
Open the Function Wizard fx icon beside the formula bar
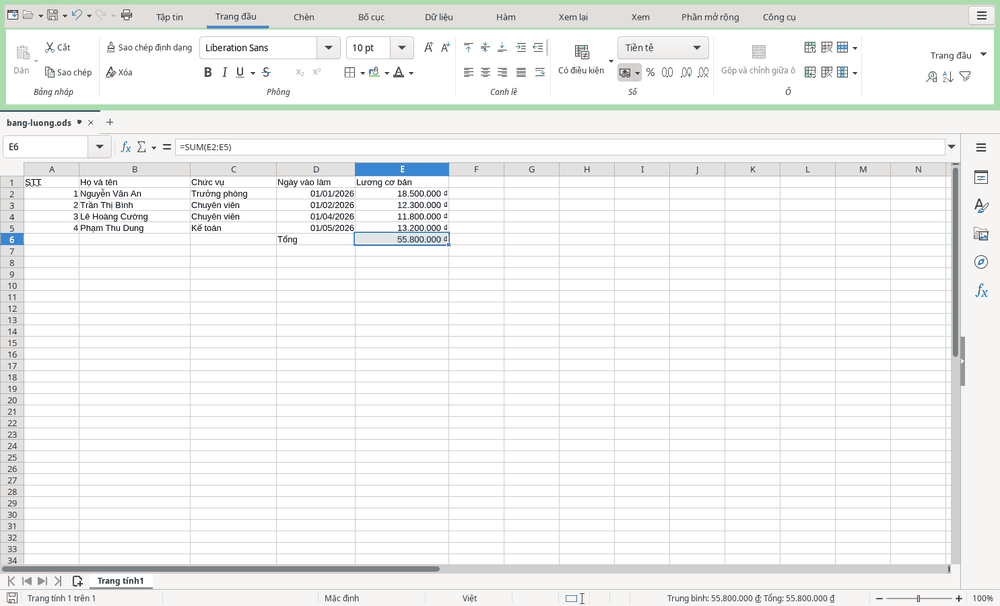coord(126,147)
